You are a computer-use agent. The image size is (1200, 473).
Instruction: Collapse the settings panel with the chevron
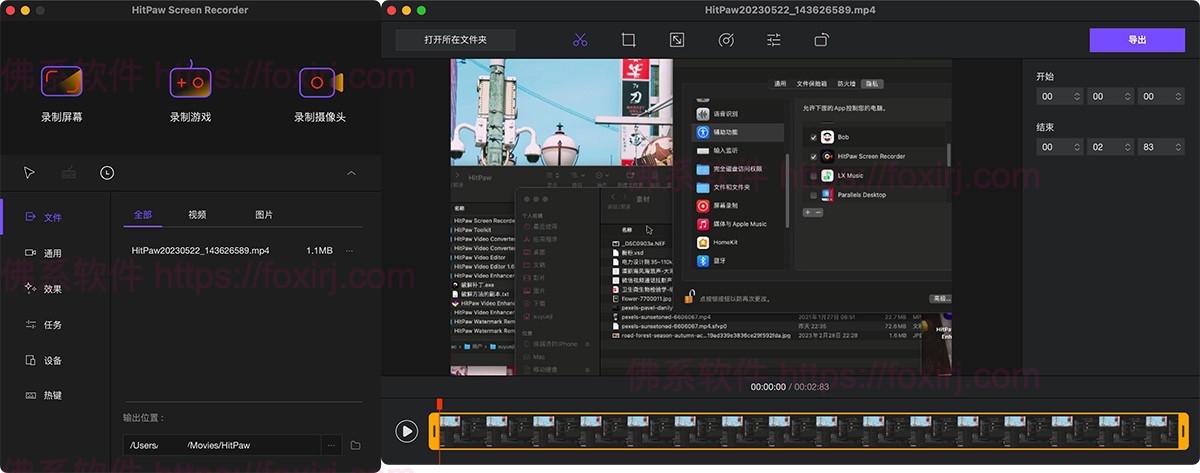[x=351, y=173]
